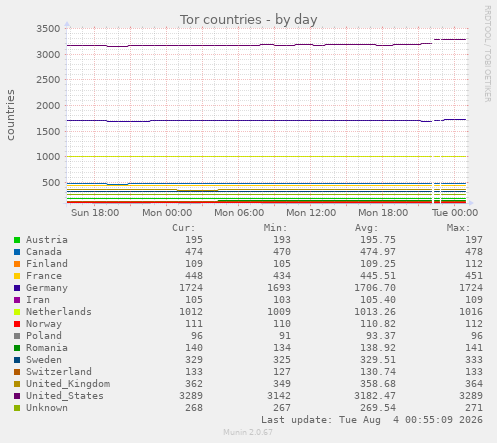Click Unknown average value 269.54

[378, 408]
